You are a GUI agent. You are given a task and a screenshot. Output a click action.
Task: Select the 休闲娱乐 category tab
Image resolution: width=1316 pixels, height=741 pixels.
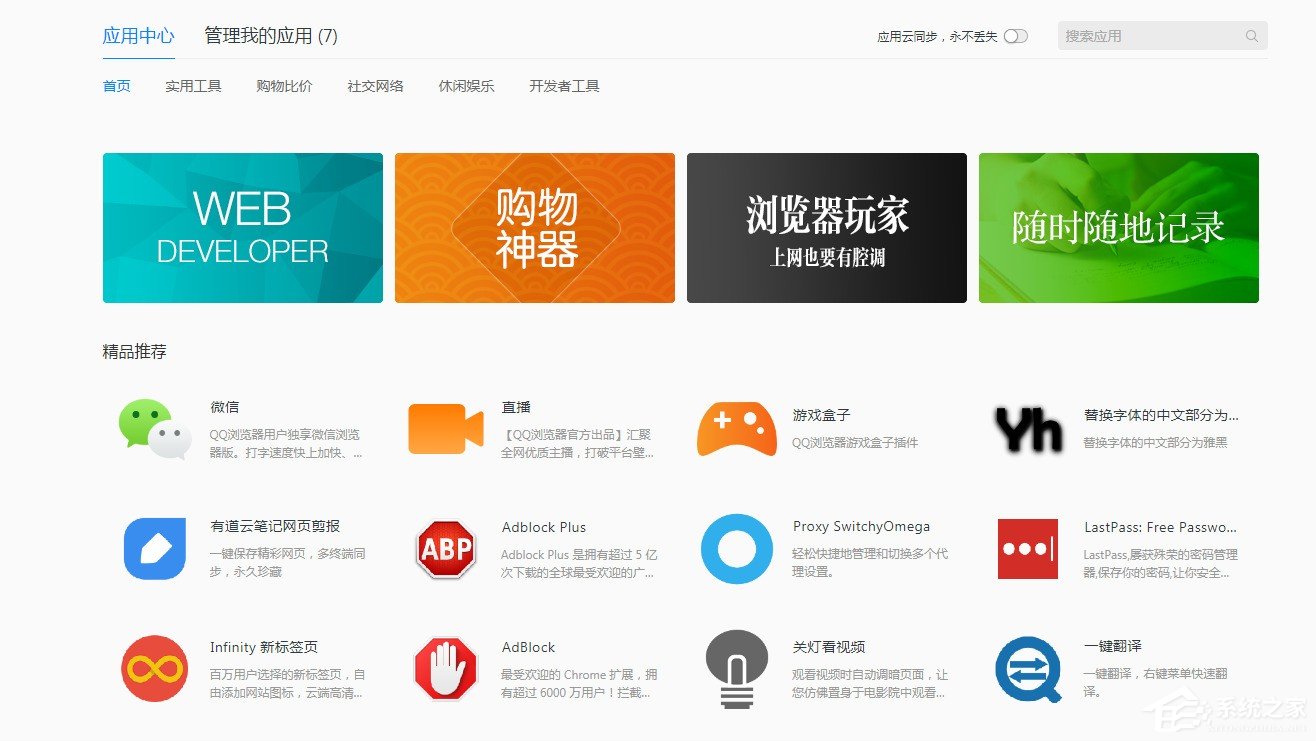pyautogui.click(x=466, y=85)
